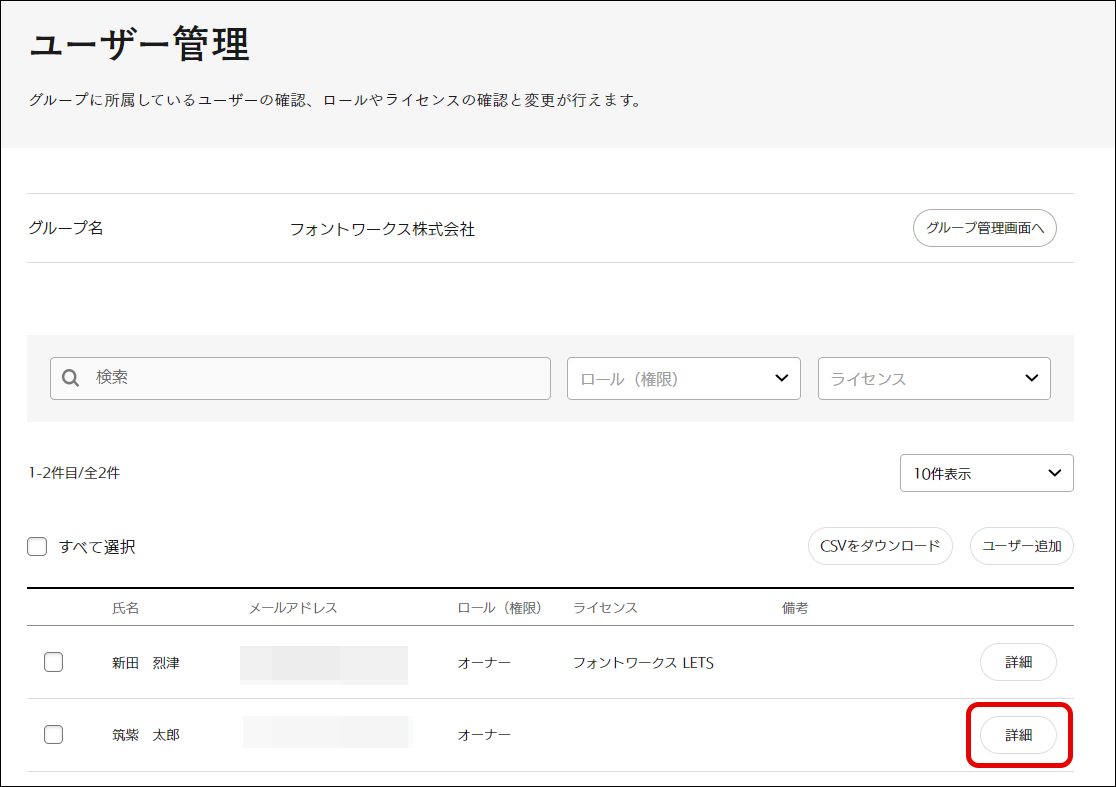
Task: Click the name 新田 烈津 in the list
Action: click(x=146, y=663)
